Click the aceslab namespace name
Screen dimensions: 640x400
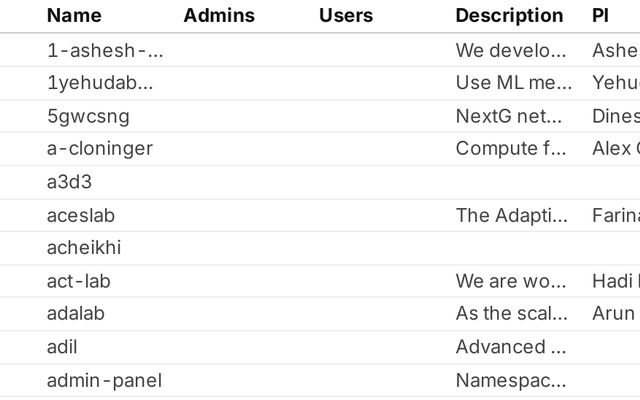pos(81,215)
